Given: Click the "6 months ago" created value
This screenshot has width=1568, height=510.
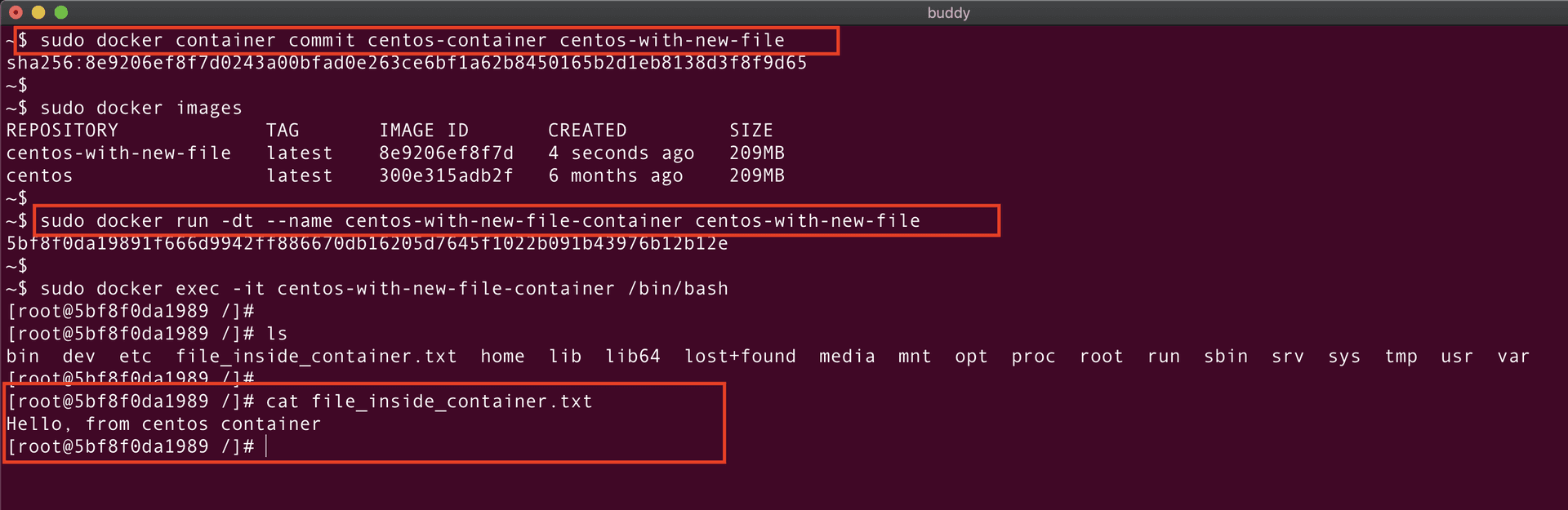Looking at the screenshot, I should click(615, 176).
